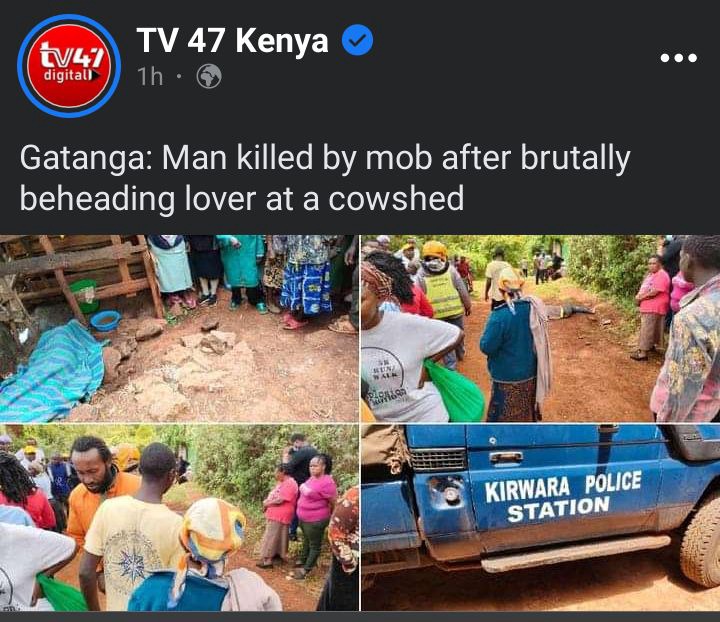
Task: Click the globe public audience icon
Action: click(209, 76)
